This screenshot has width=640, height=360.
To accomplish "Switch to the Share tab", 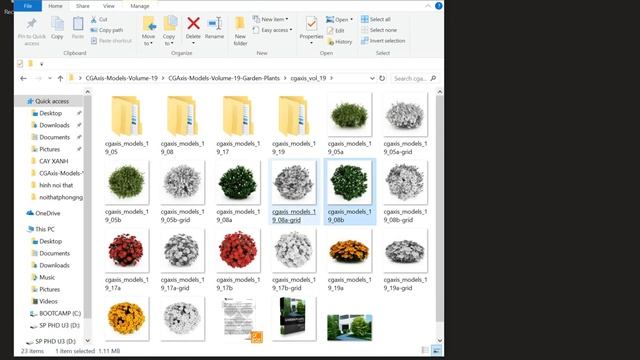I will [x=82, y=6].
